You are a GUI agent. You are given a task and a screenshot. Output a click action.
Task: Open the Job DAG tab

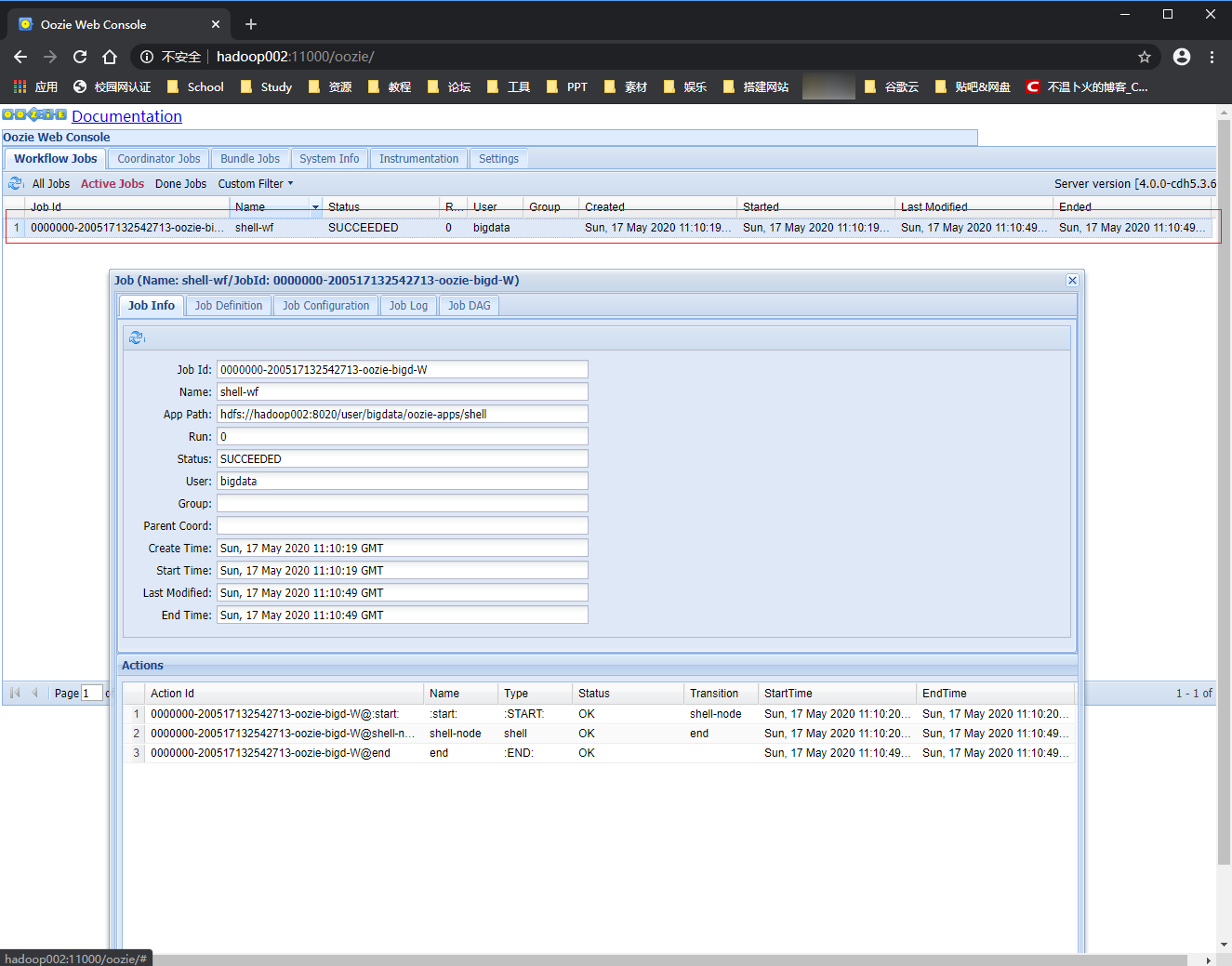pos(469,306)
